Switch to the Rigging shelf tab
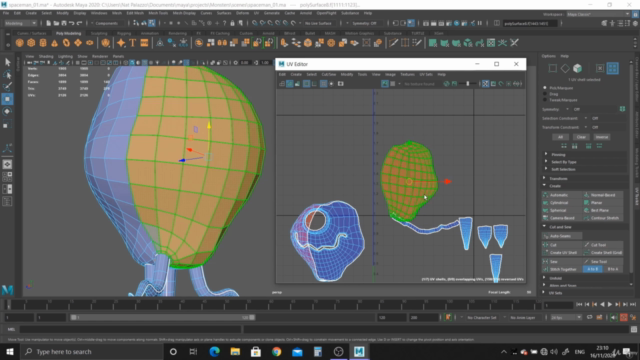This screenshot has height=360, width=640. click(124, 33)
